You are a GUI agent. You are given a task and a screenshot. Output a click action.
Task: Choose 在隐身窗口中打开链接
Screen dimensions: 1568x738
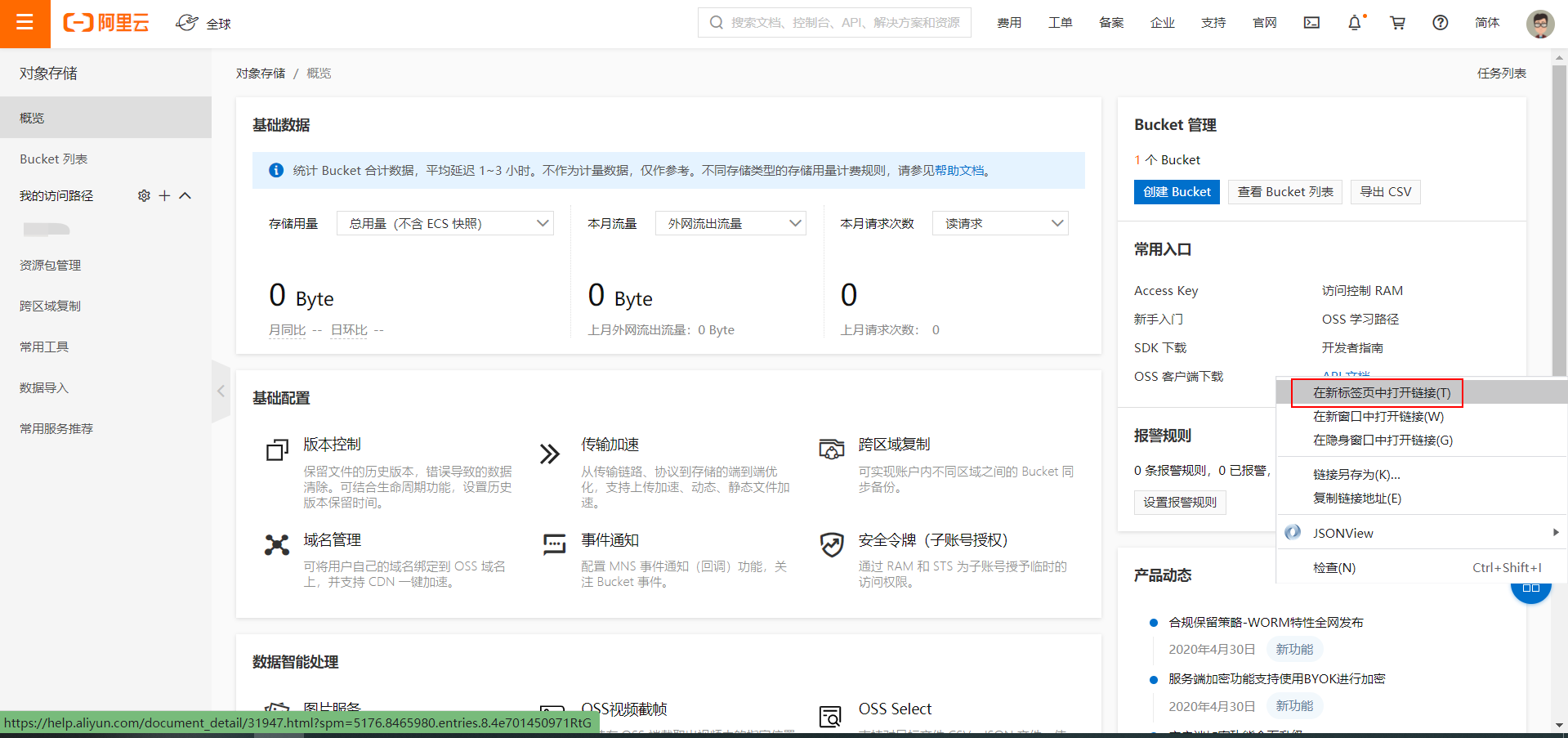pyautogui.click(x=1422, y=441)
